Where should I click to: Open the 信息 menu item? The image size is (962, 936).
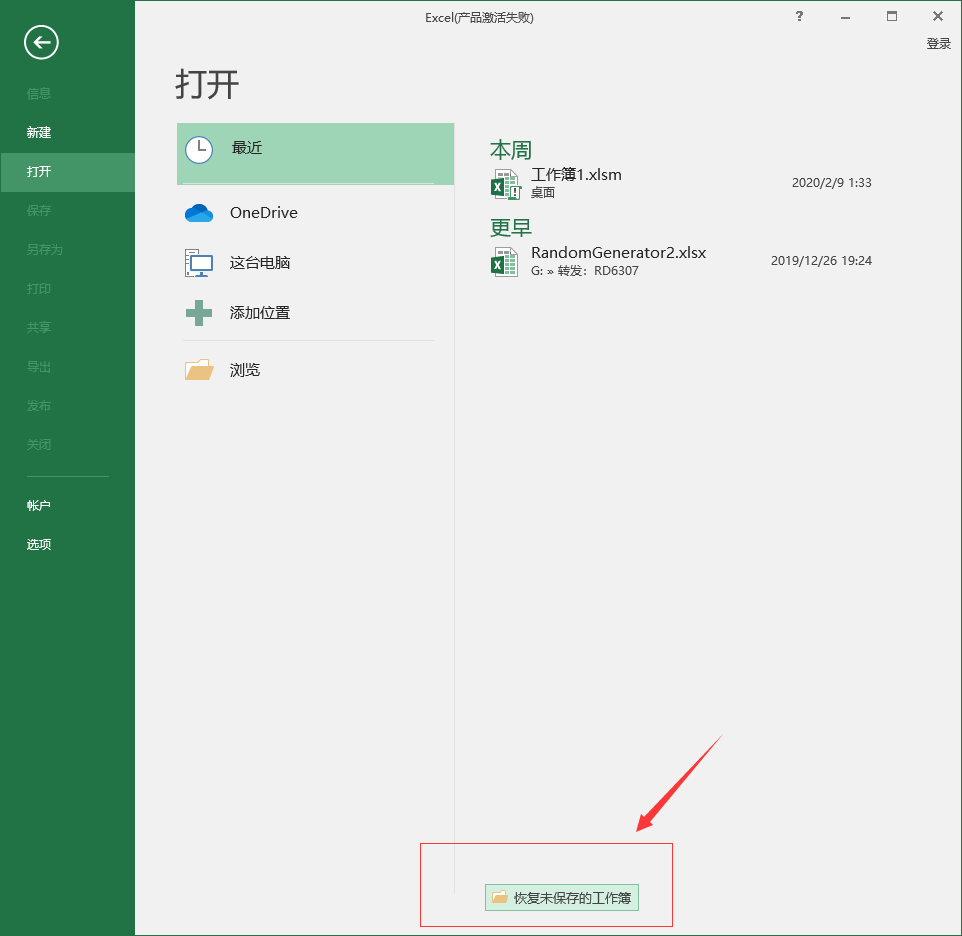[x=39, y=94]
